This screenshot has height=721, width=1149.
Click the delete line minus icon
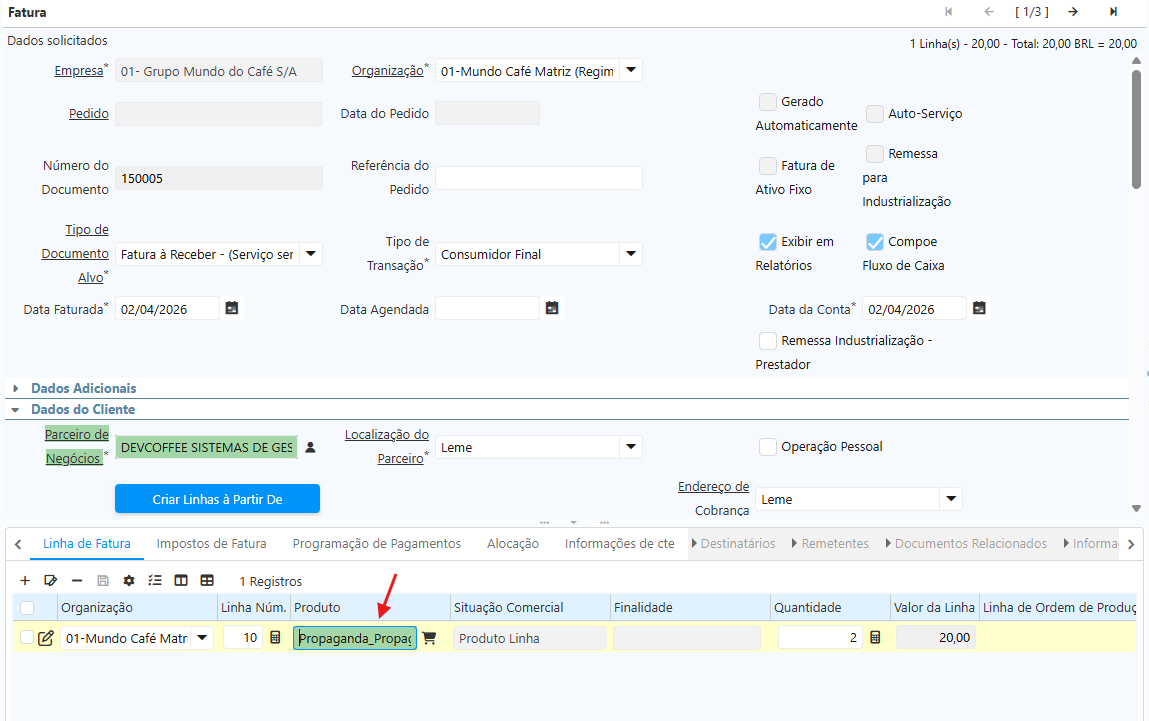[x=77, y=580]
